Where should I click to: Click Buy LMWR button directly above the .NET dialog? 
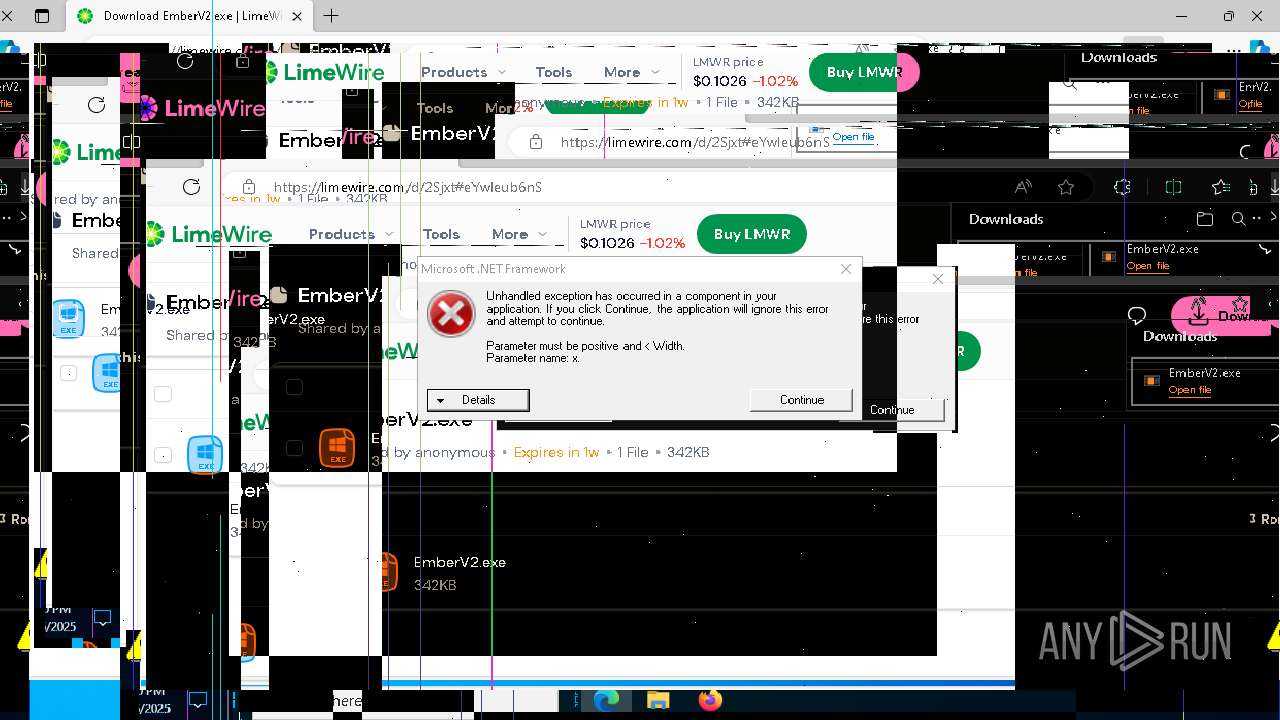pyautogui.click(x=752, y=234)
